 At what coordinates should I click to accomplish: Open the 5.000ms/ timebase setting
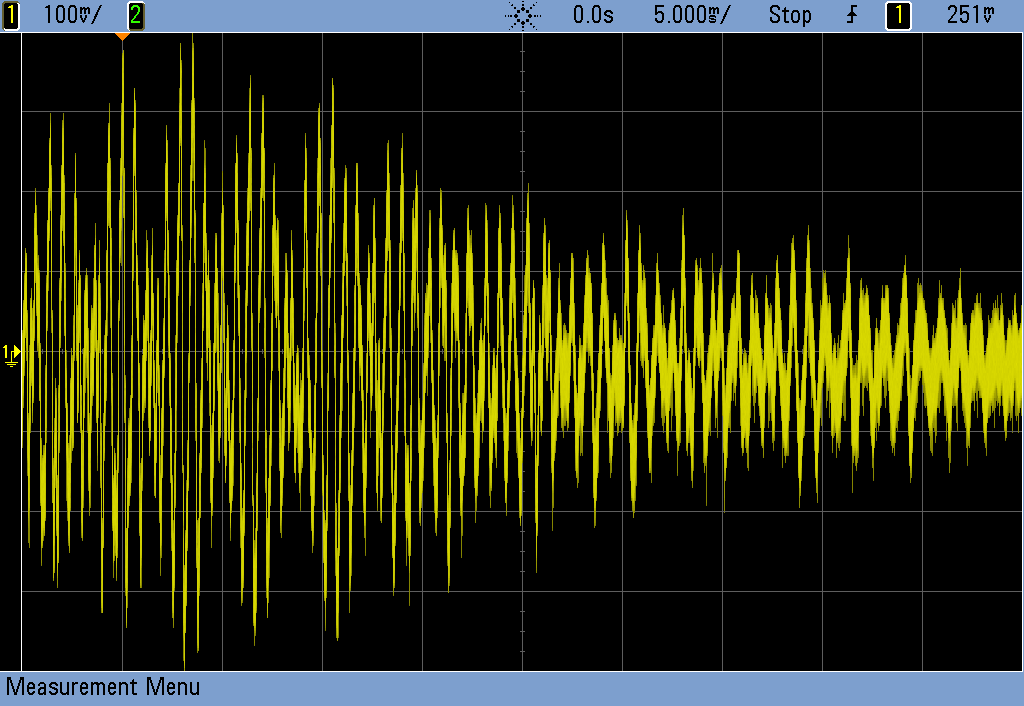click(691, 15)
